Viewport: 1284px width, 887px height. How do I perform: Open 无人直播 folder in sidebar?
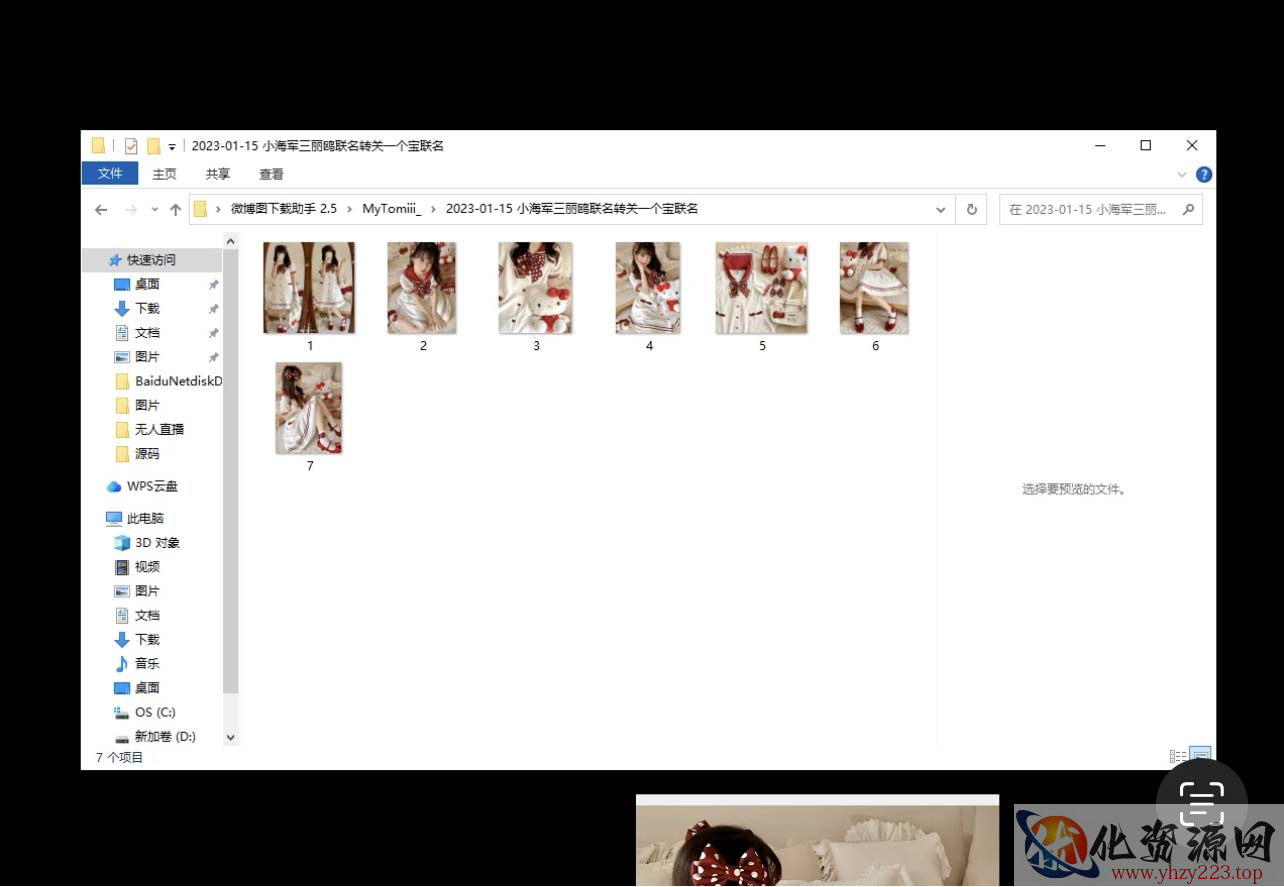point(159,429)
